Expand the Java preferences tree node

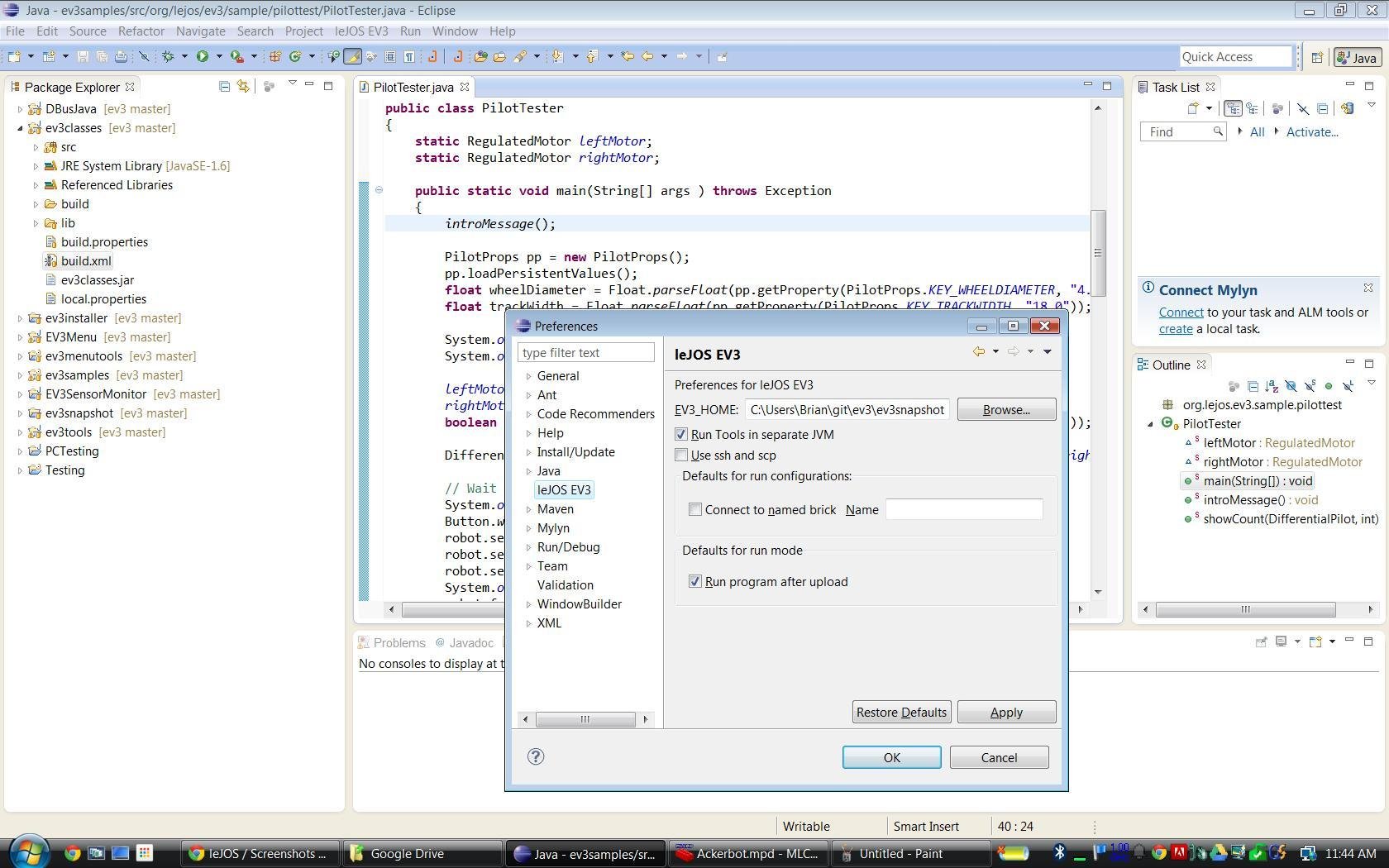point(529,471)
